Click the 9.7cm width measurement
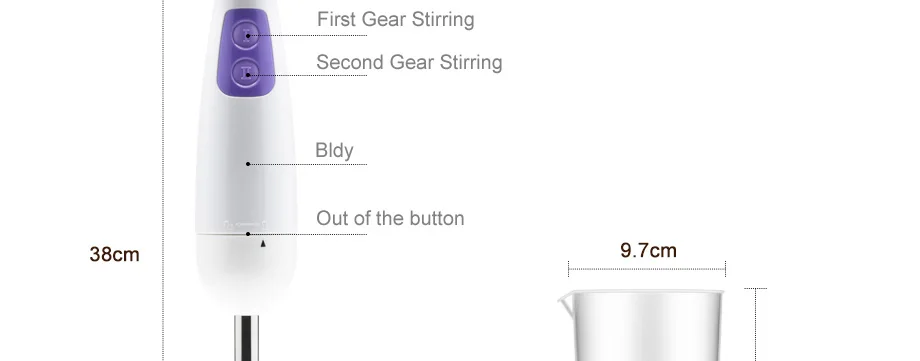Viewport: 920px width, 361px height. click(648, 250)
